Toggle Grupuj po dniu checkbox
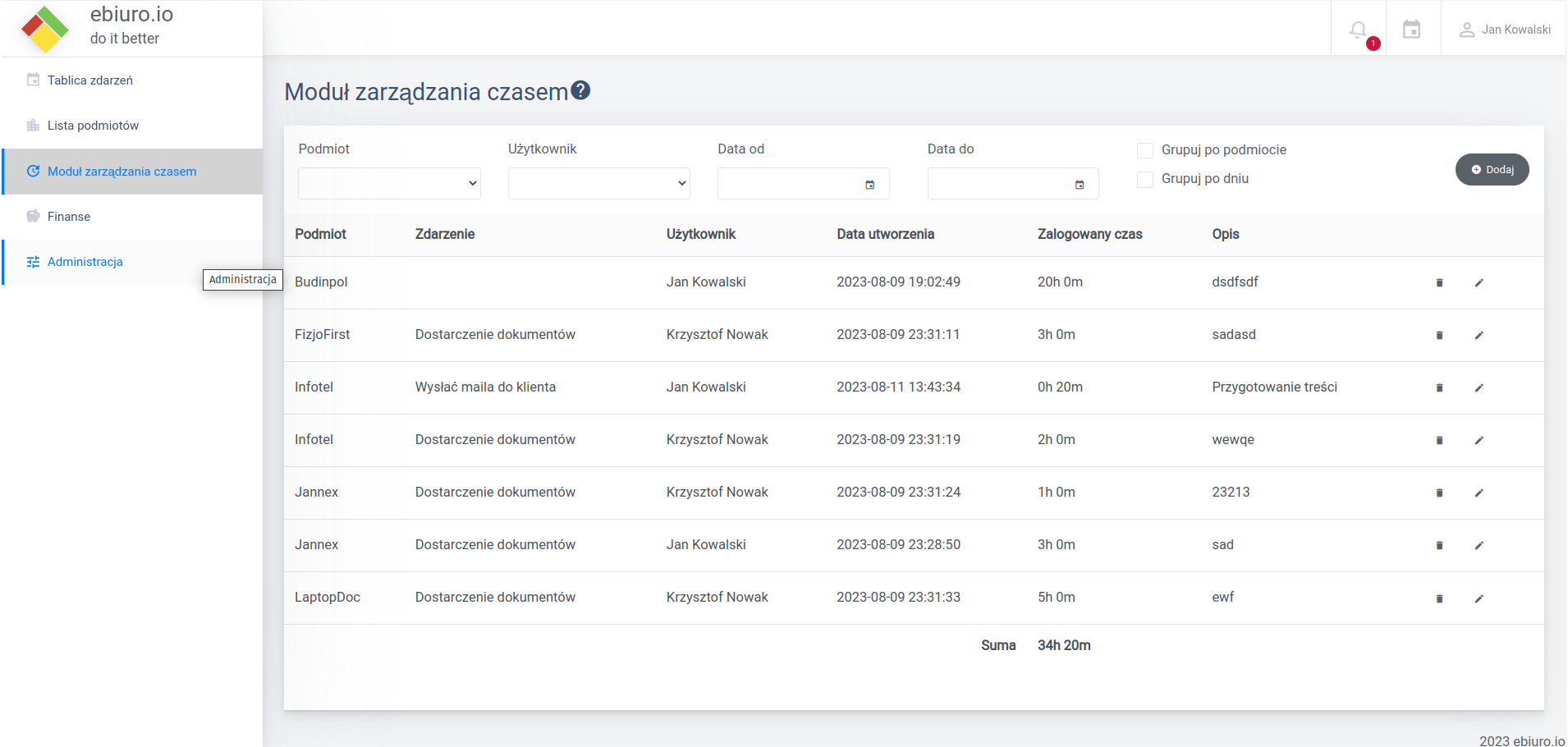Viewport: 1568px width, 747px height. 1144,179
